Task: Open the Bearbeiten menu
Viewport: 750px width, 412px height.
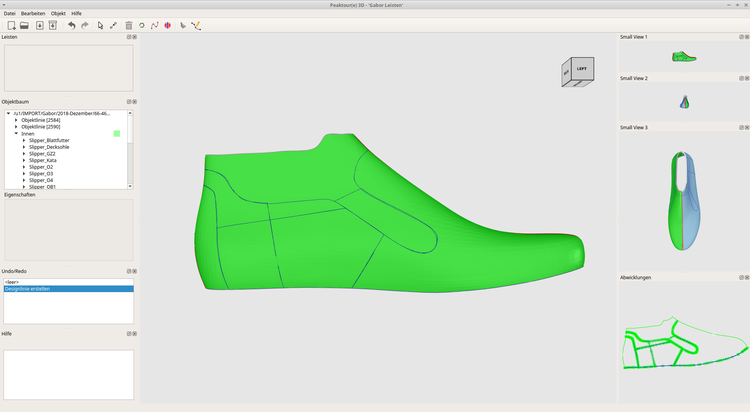Action: (33, 13)
